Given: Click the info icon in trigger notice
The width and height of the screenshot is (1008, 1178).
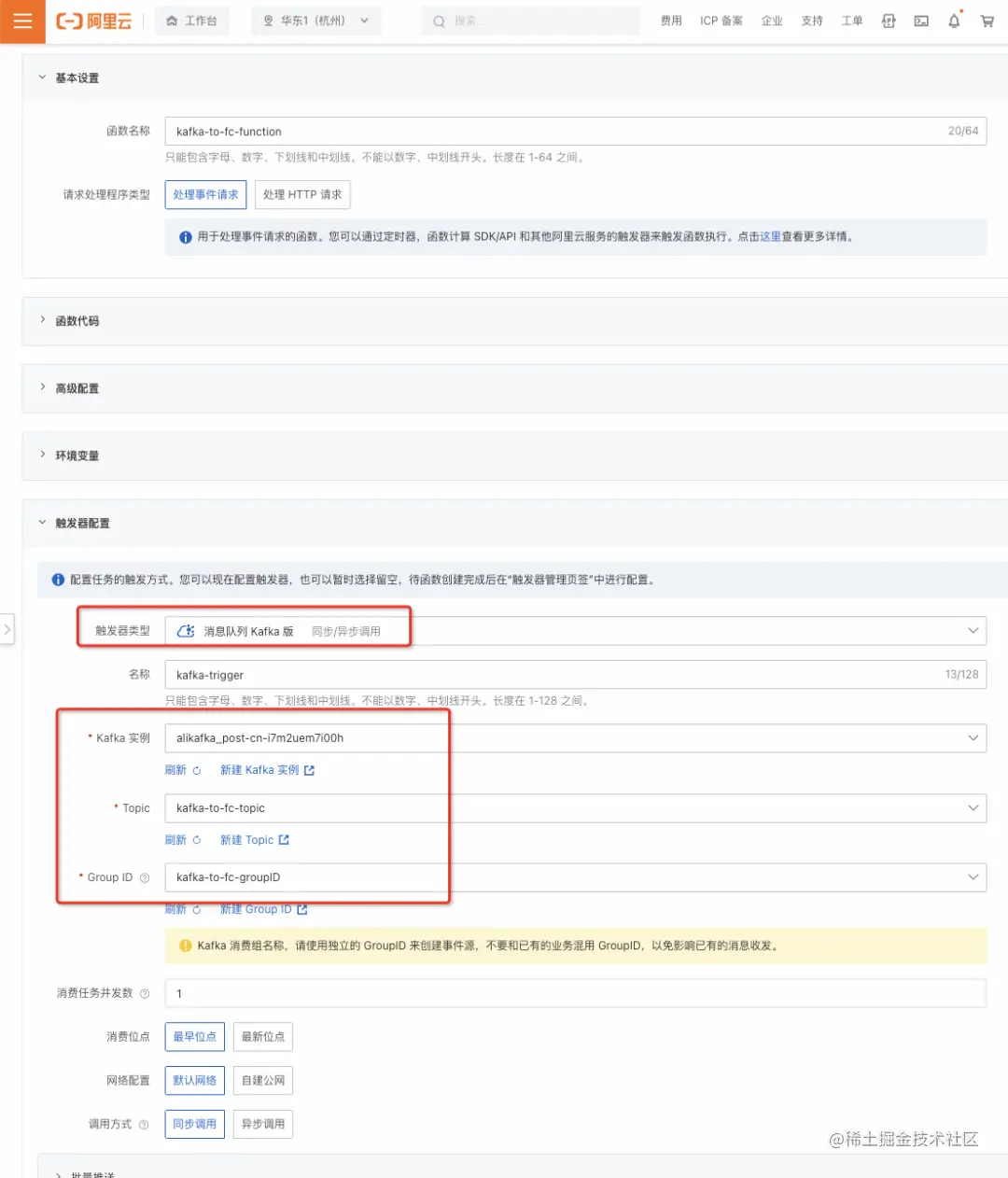Looking at the screenshot, I should click(x=58, y=580).
